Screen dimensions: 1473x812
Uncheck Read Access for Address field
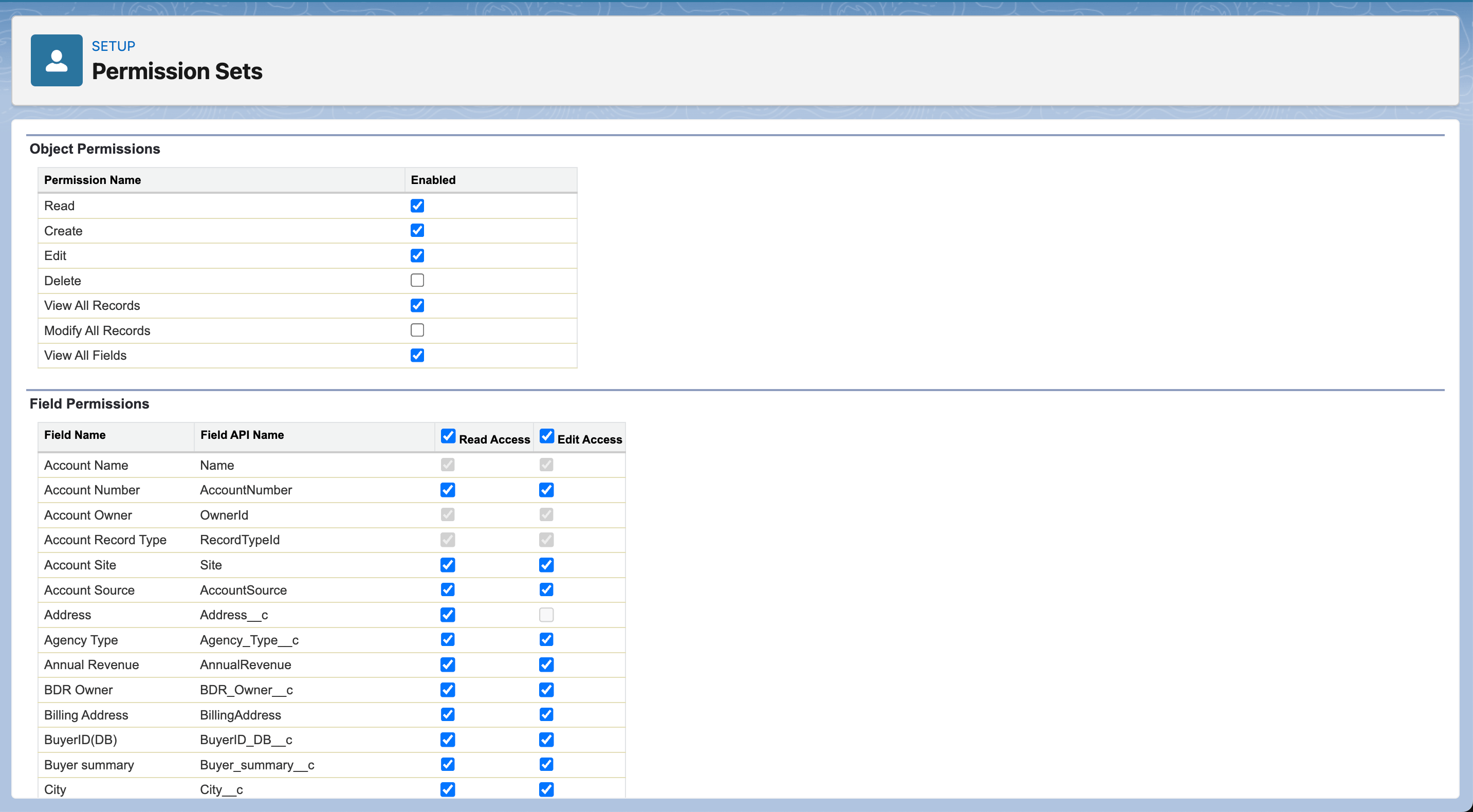point(448,615)
